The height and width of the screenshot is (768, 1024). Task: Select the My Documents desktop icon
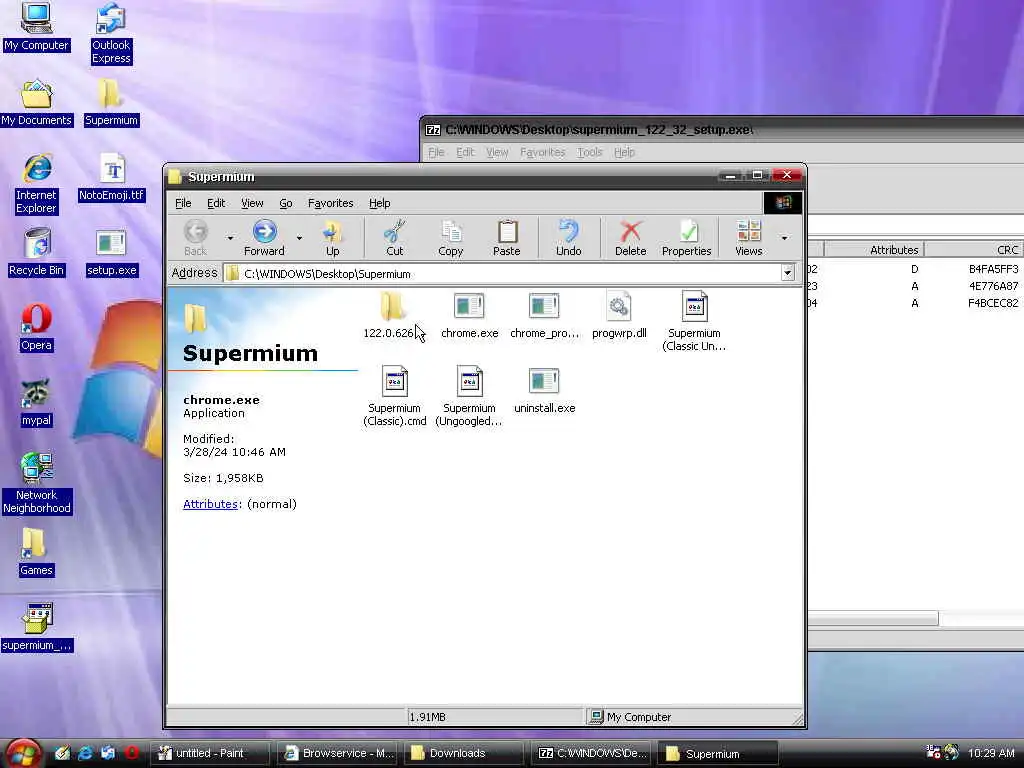36,103
